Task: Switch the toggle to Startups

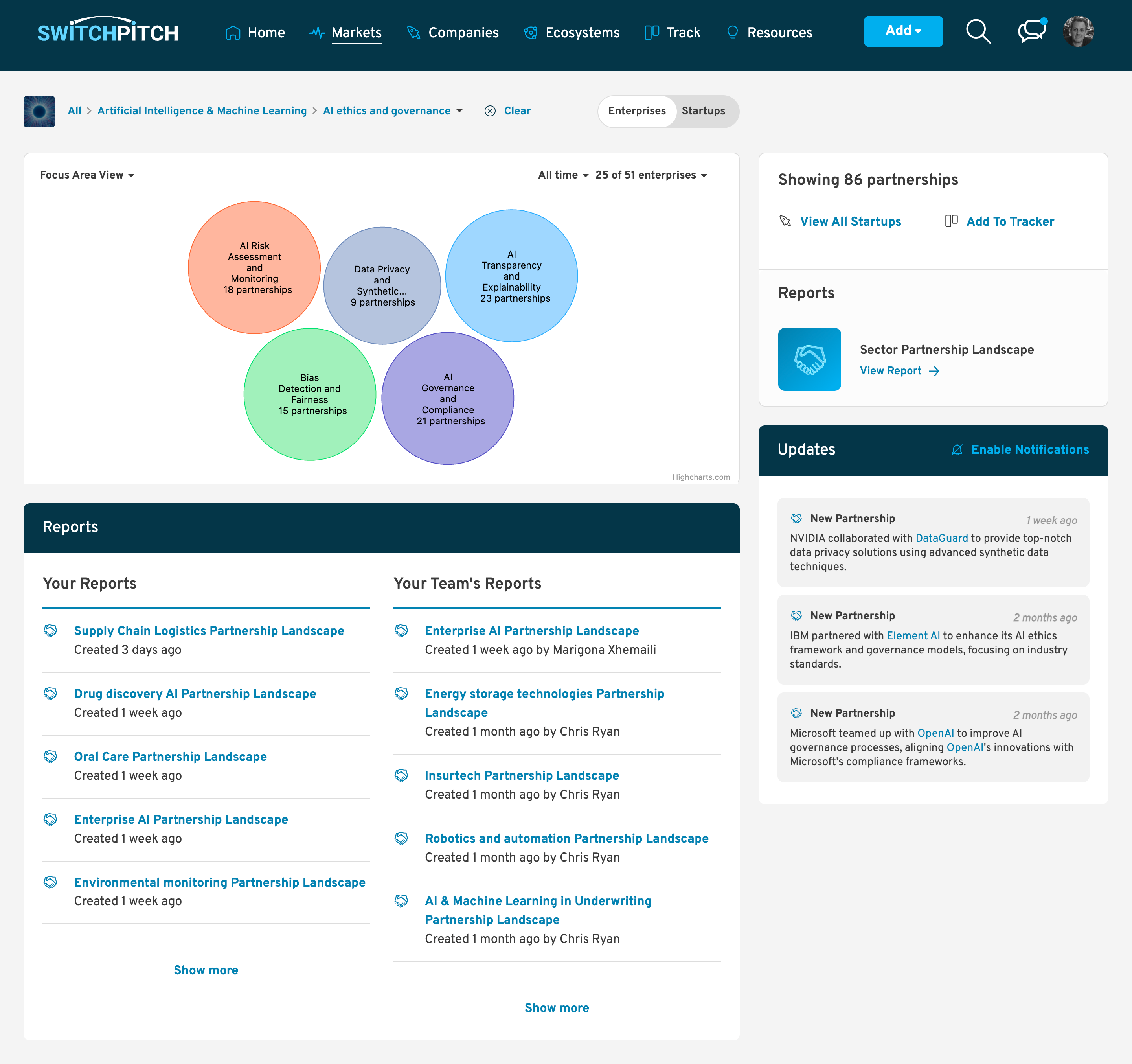Action: pos(703,111)
